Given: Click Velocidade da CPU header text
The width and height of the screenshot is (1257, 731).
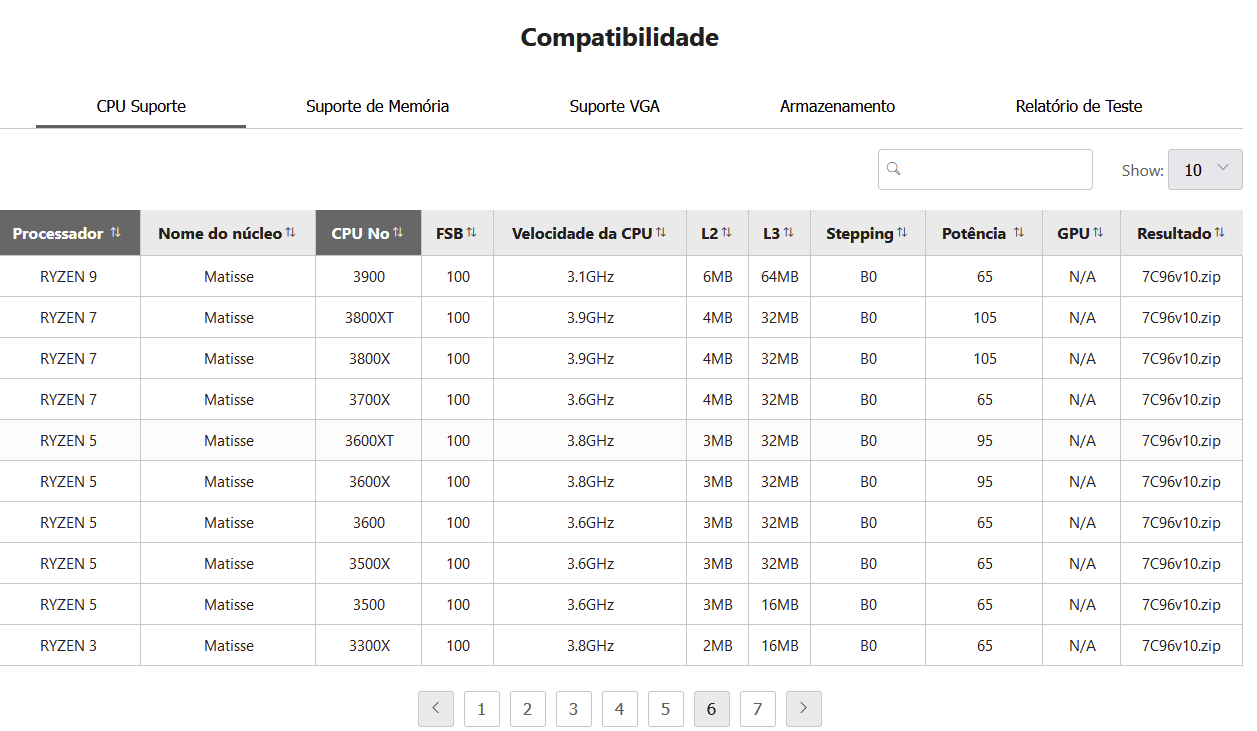Looking at the screenshot, I should (581, 233).
